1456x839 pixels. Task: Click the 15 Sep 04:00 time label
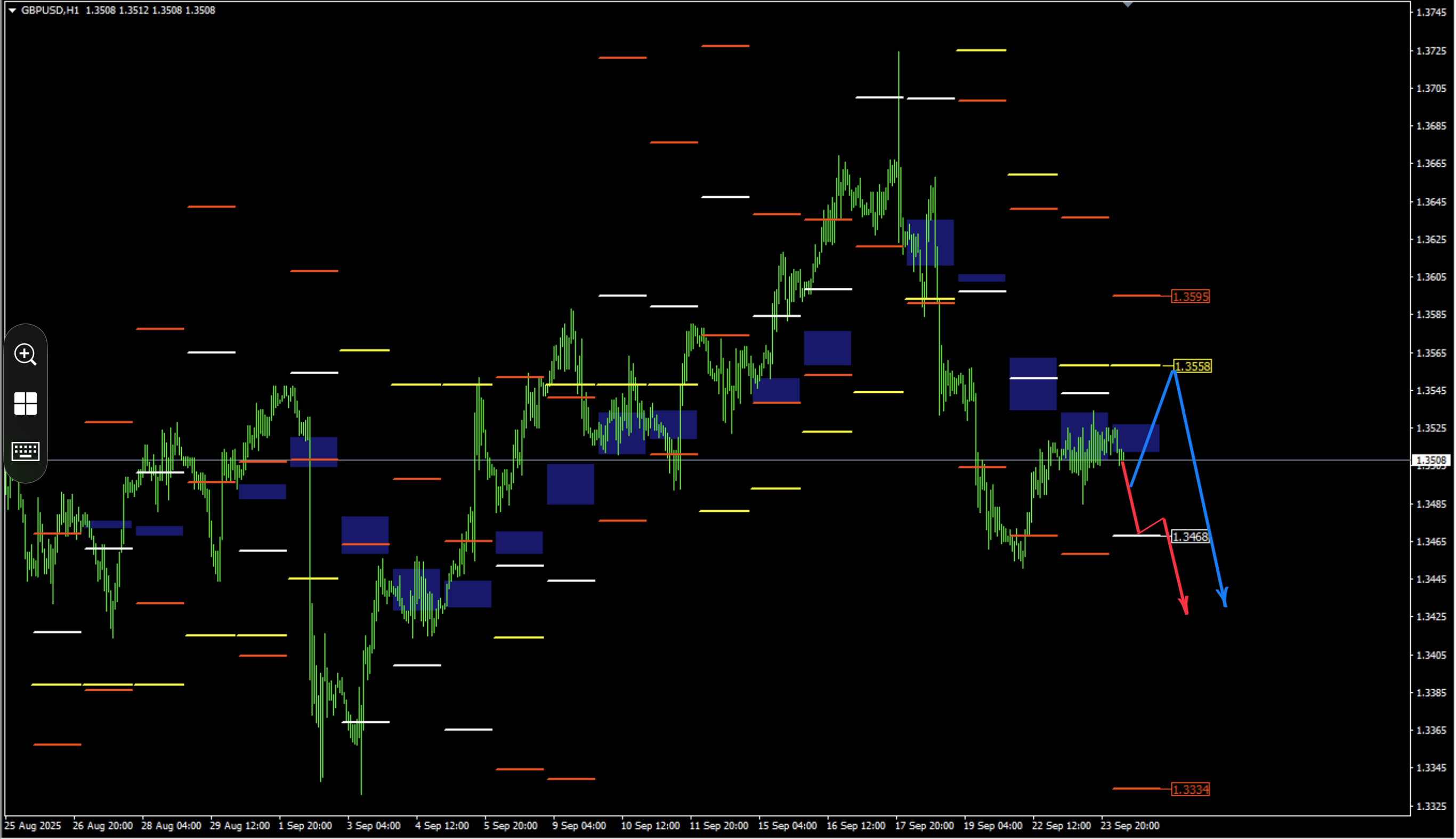tap(787, 826)
